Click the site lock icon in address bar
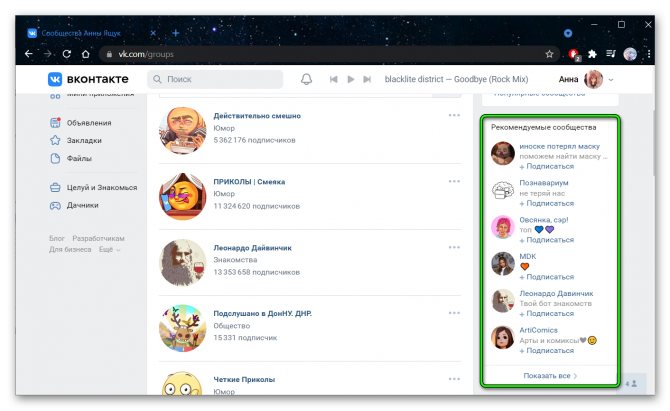The height and width of the screenshot is (411, 670). pos(109,54)
